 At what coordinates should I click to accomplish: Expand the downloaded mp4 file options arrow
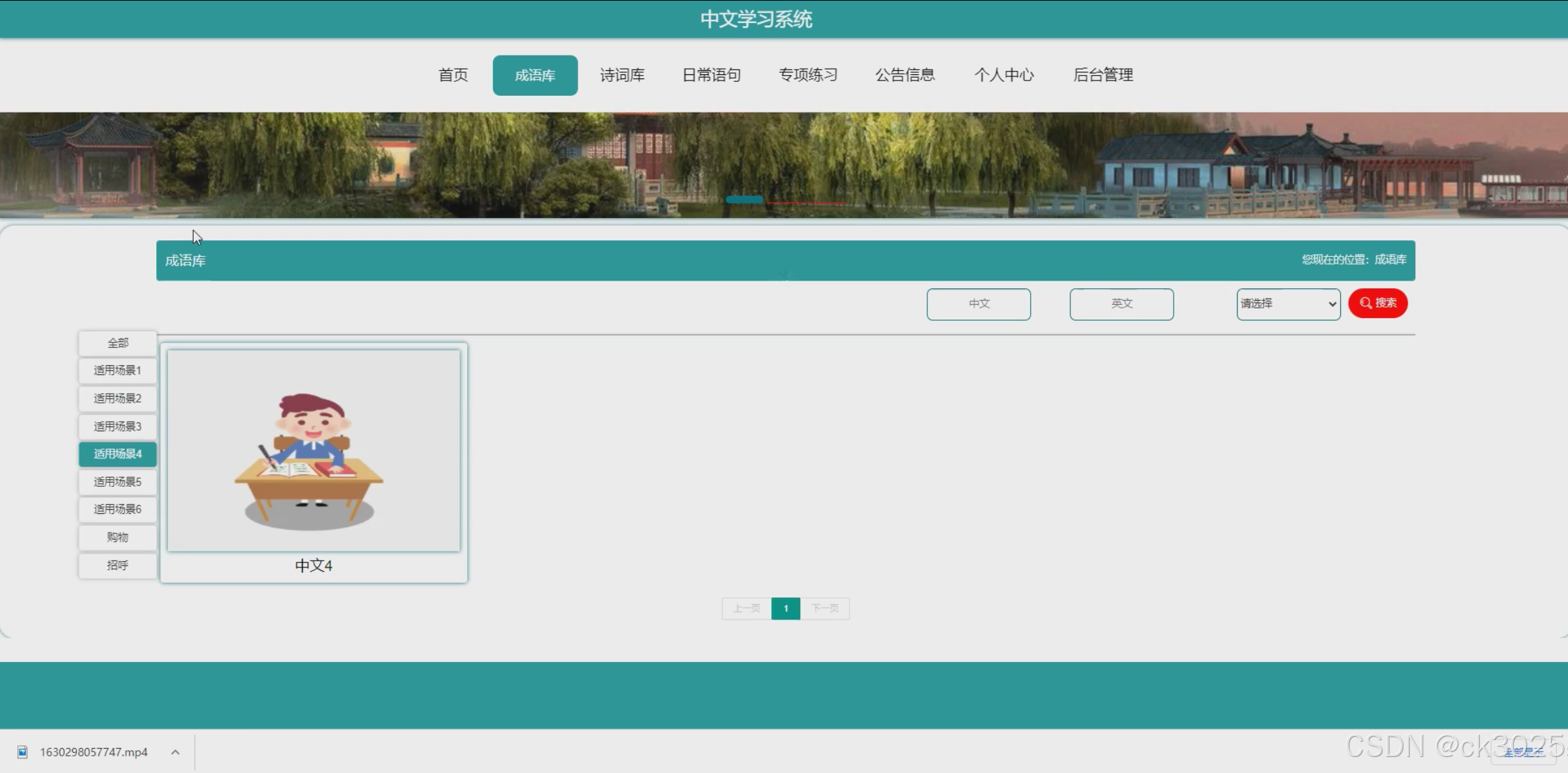click(x=176, y=752)
